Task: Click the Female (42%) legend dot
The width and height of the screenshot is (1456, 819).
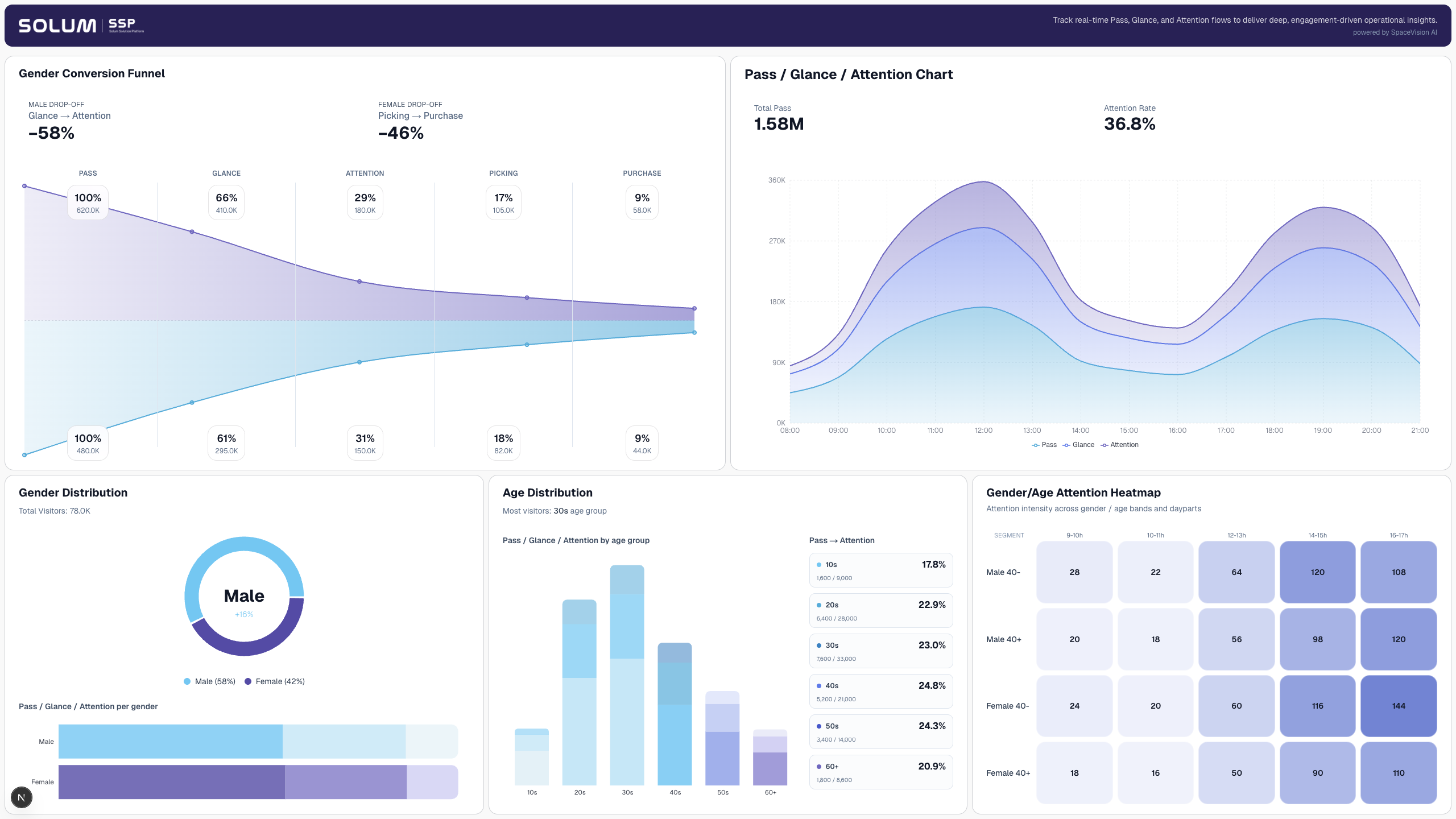Action: tap(248, 681)
